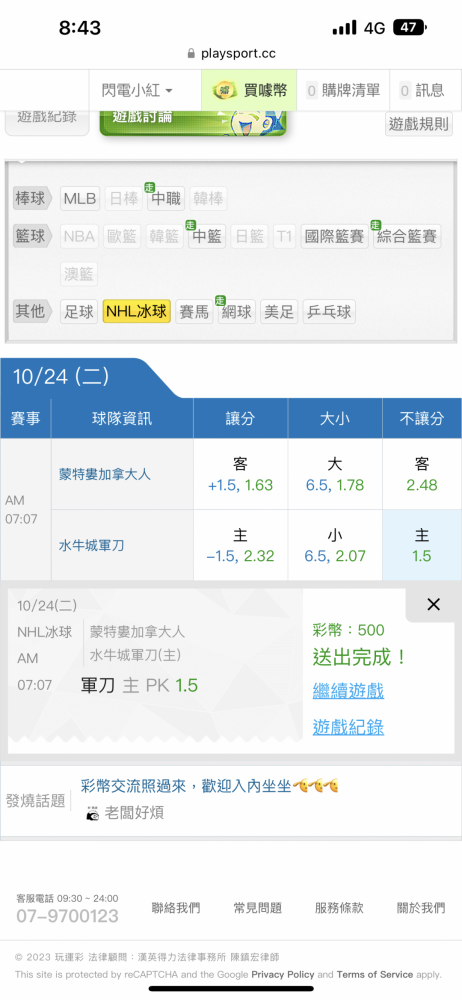Tap the author icon beside 老闆好煩

tap(93, 814)
